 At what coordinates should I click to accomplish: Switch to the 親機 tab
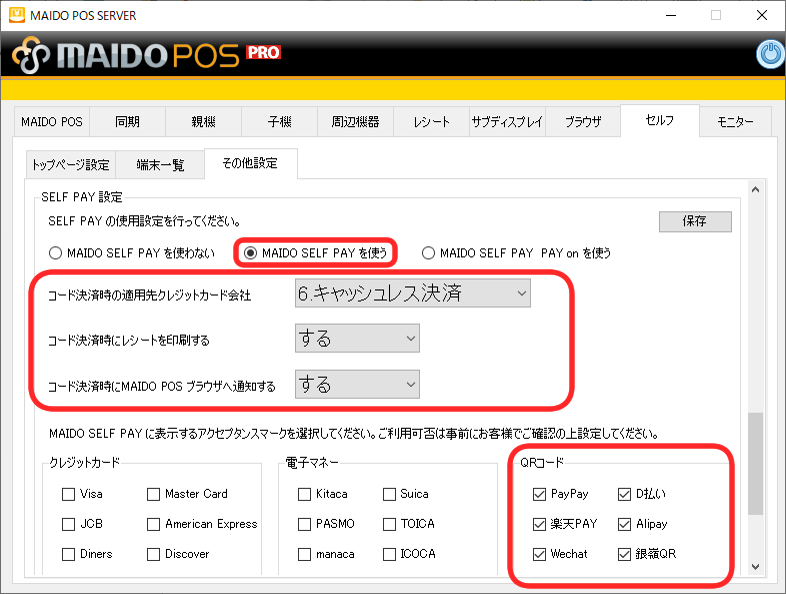pyautogui.click(x=204, y=122)
